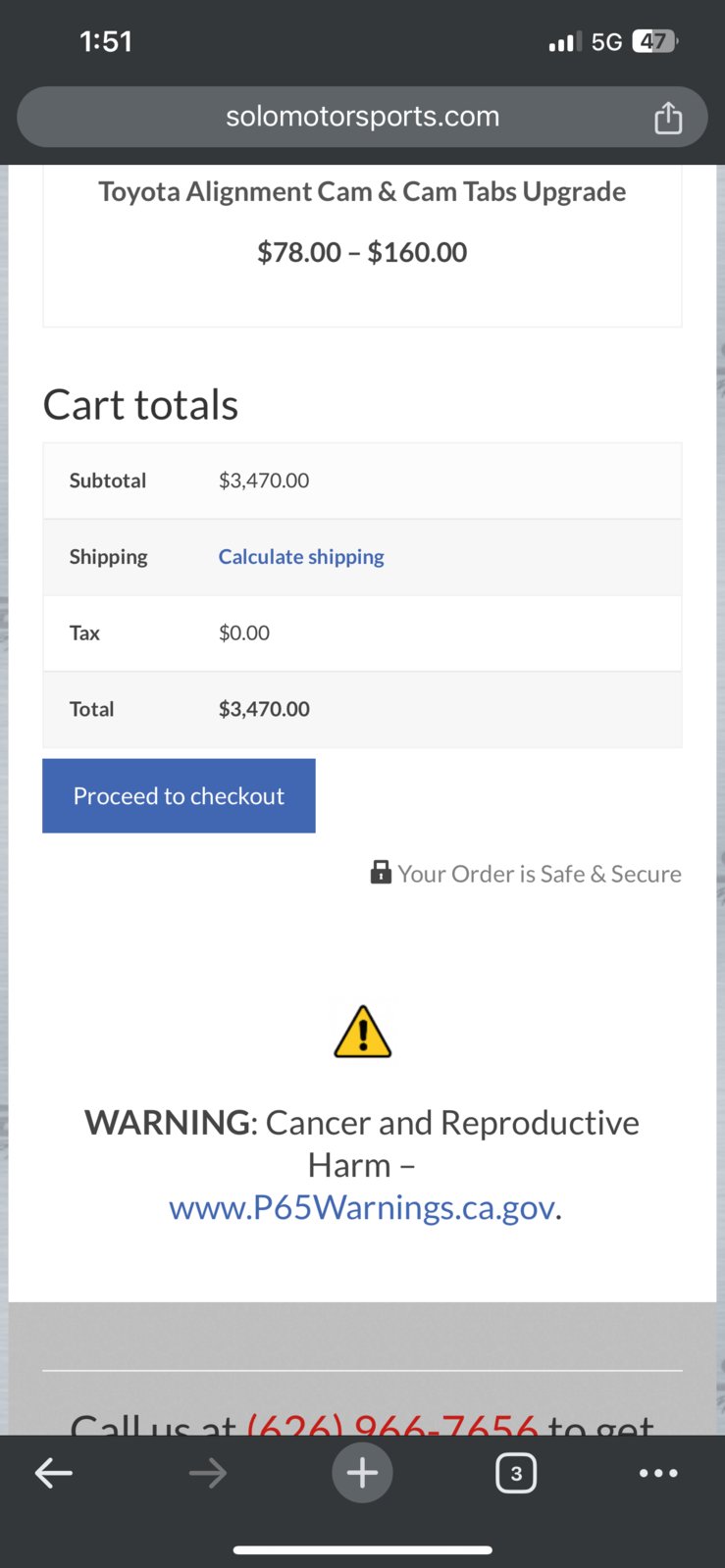Call the (626) 966-7656 phone number
Viewport: 725px width, 1568px height.
(392, 1423)
